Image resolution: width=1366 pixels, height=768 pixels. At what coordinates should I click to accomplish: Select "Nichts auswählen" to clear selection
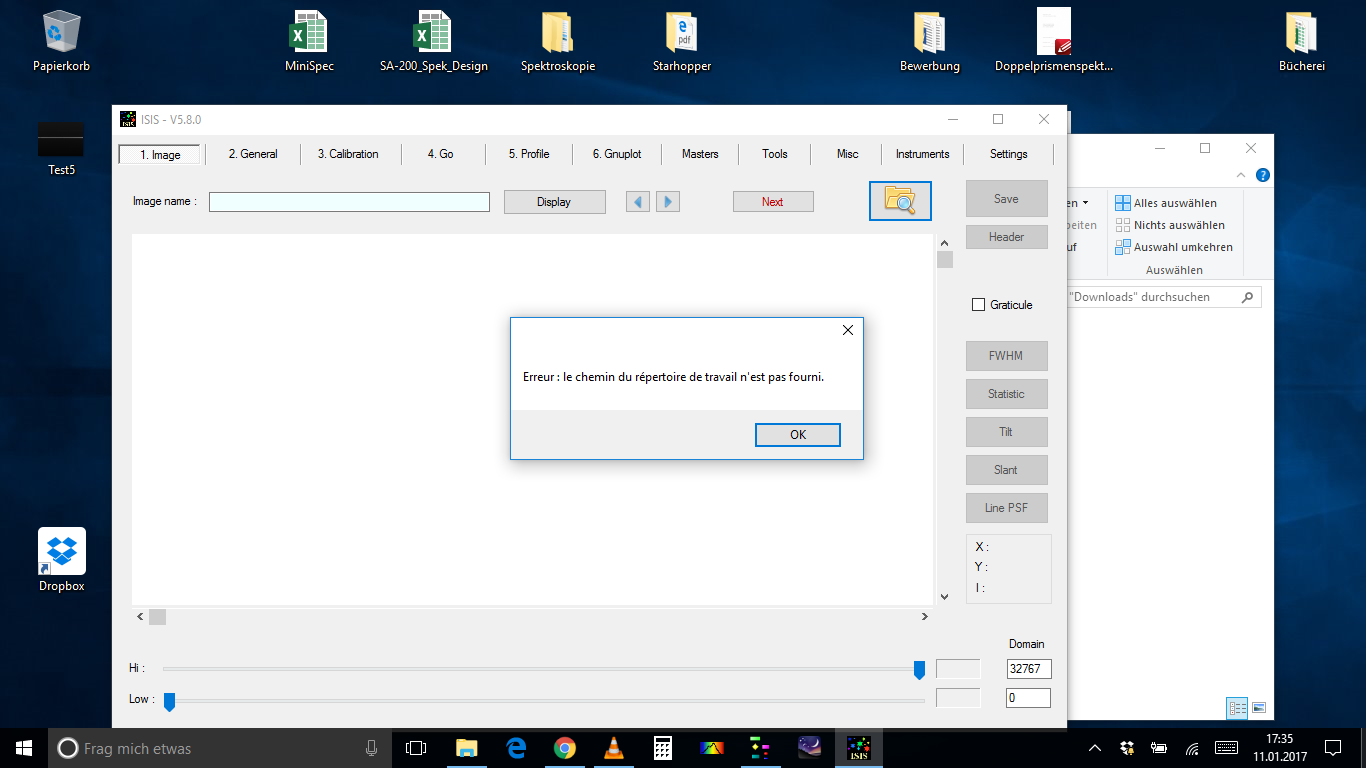click(1177, 224)
